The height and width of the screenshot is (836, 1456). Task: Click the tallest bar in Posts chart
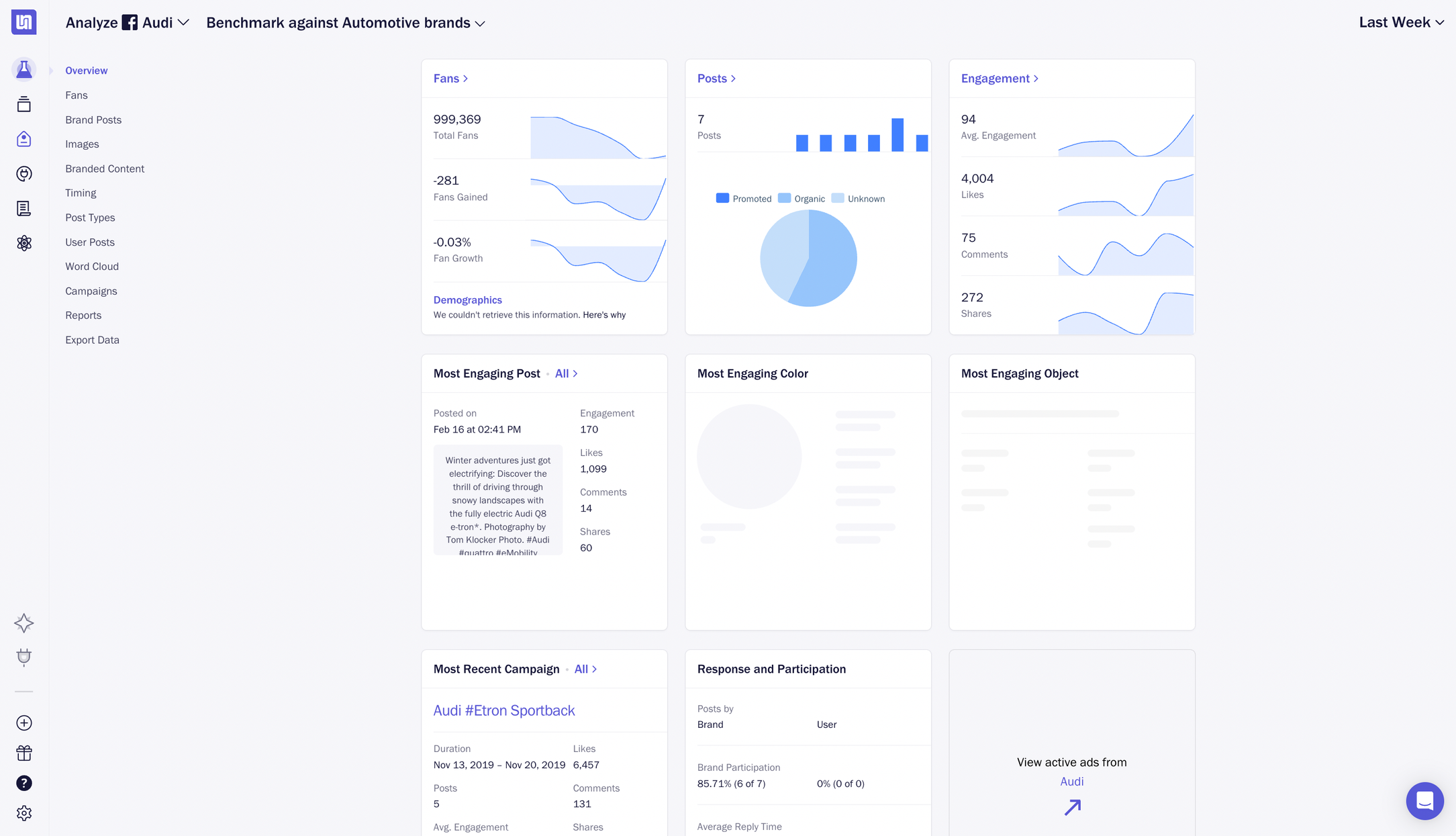897,134
